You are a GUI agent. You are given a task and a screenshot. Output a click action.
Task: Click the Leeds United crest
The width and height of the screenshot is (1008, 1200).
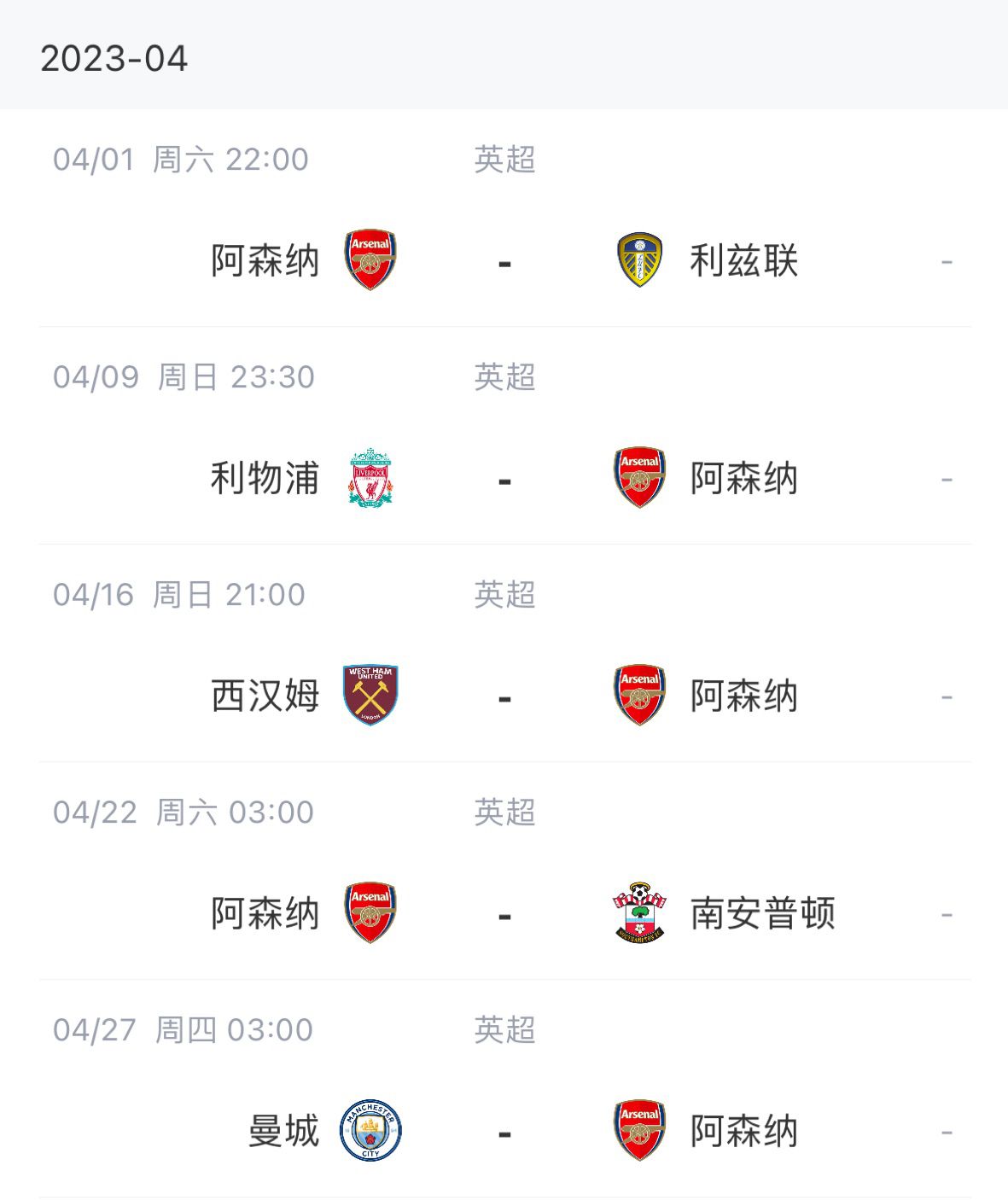click(x=639, y=260)
